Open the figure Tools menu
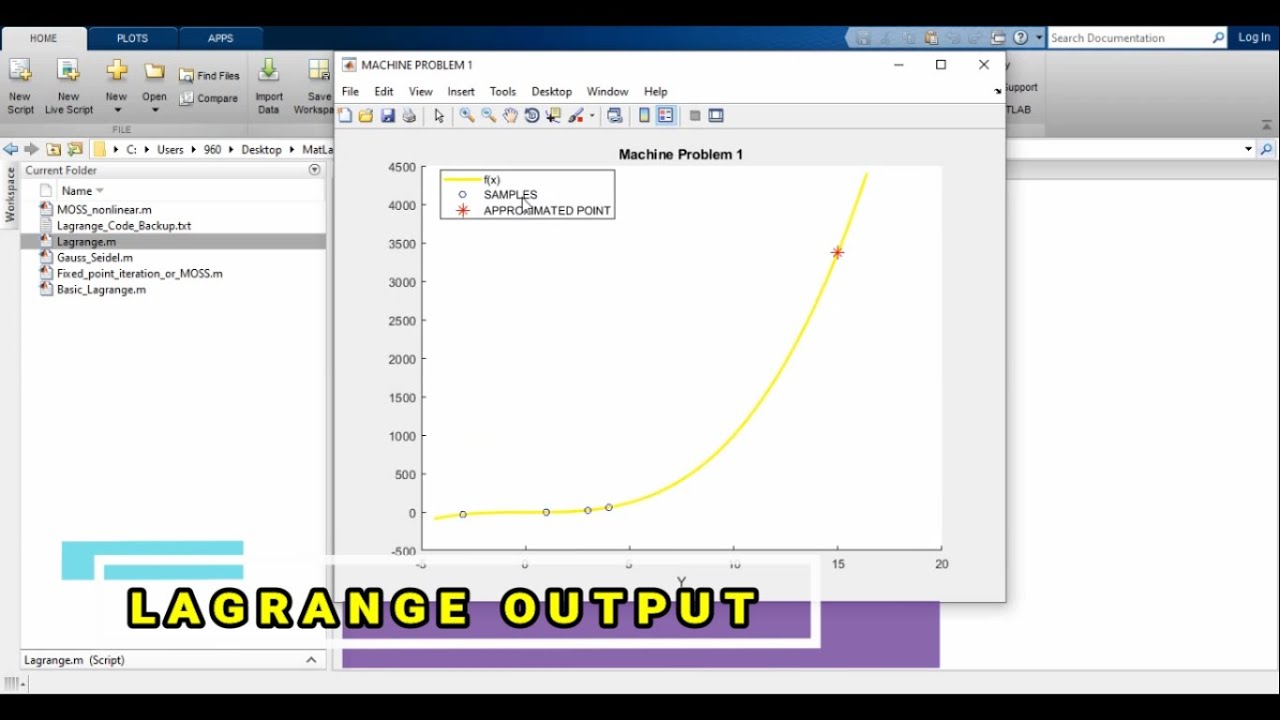Viewport: 1280px width, 720px height. coord(503,91)
